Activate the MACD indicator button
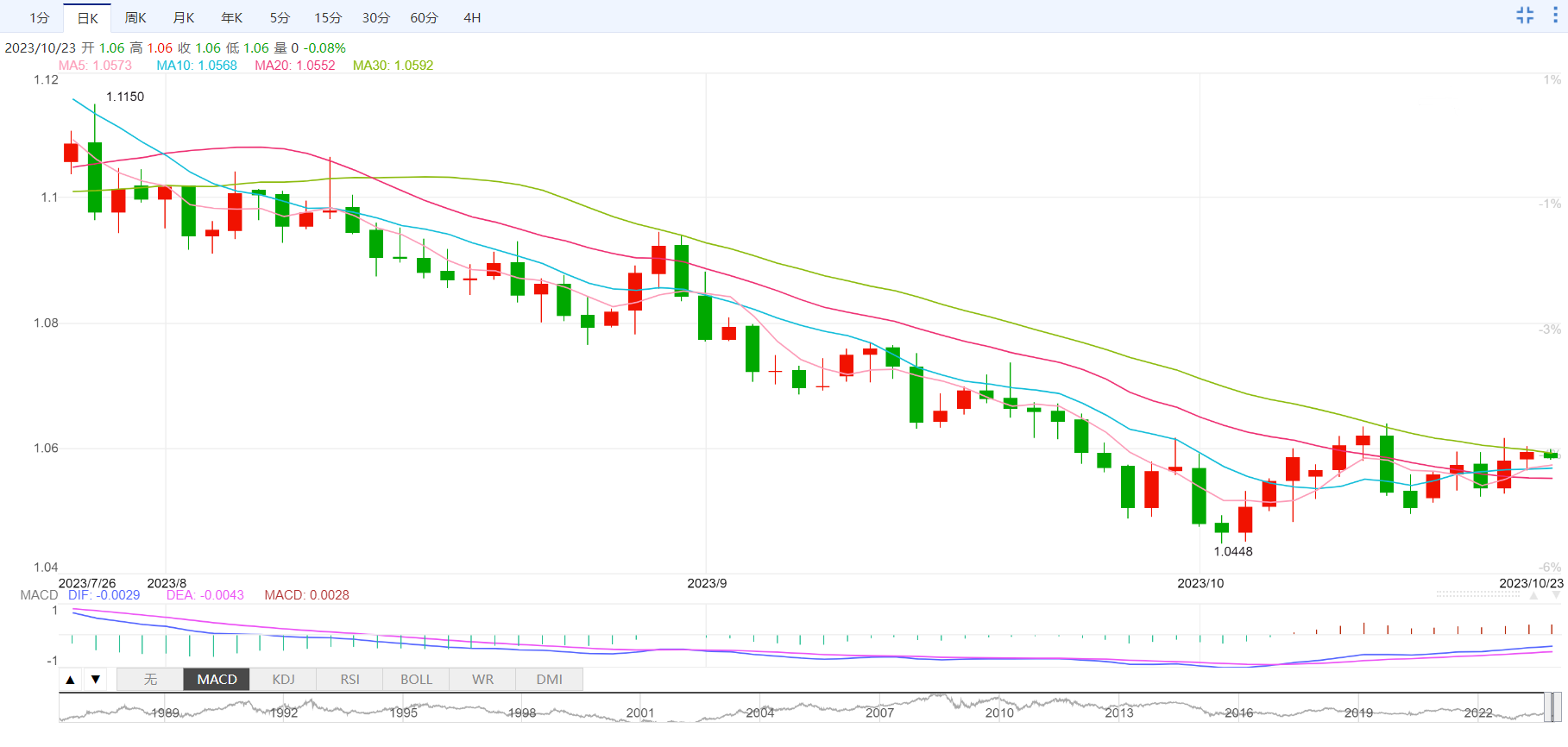This screenshot has width=1568, height=747. (217, 680)
